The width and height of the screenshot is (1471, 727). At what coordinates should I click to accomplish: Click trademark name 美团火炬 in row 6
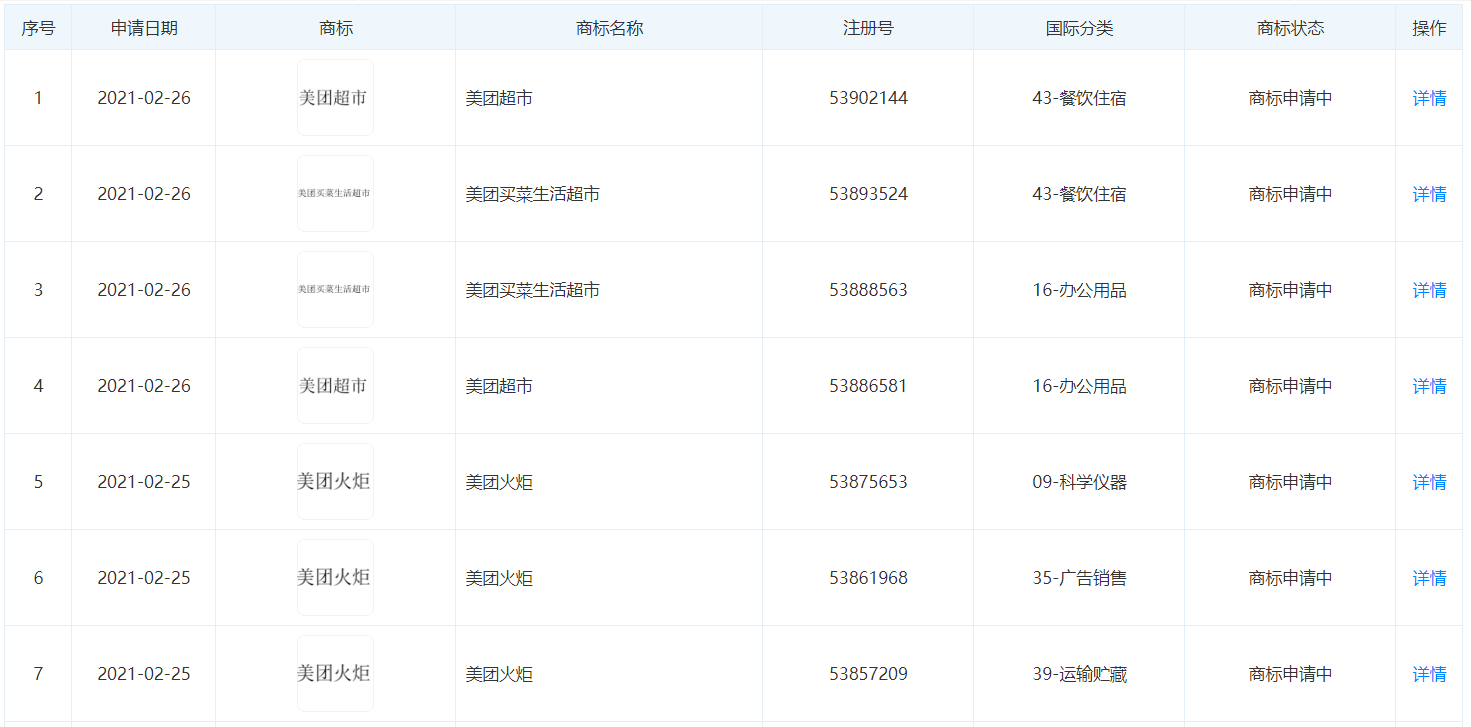499,578
